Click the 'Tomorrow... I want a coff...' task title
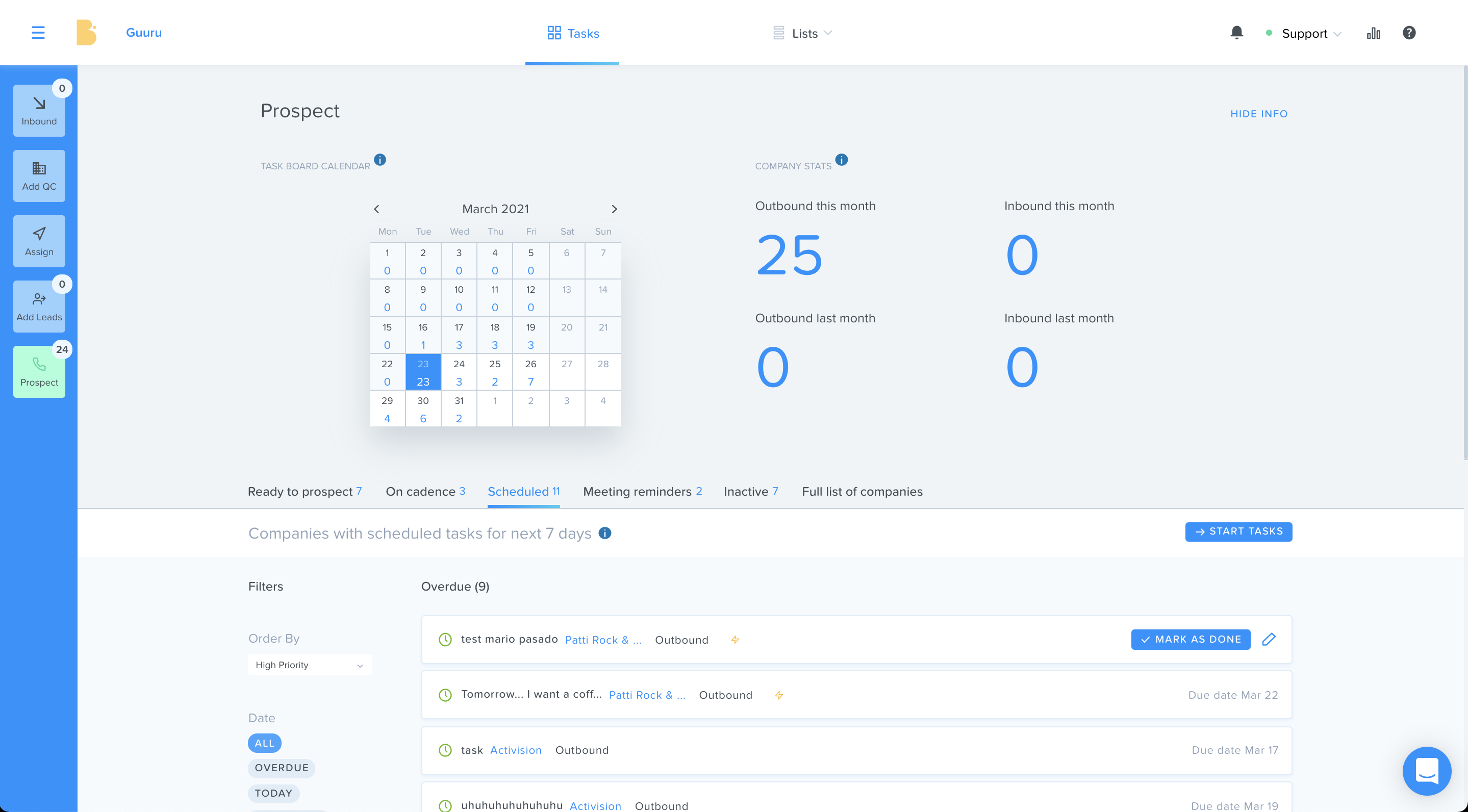Image resolution: width=1468 pixels, height=812 pixels. pos(531,694)
